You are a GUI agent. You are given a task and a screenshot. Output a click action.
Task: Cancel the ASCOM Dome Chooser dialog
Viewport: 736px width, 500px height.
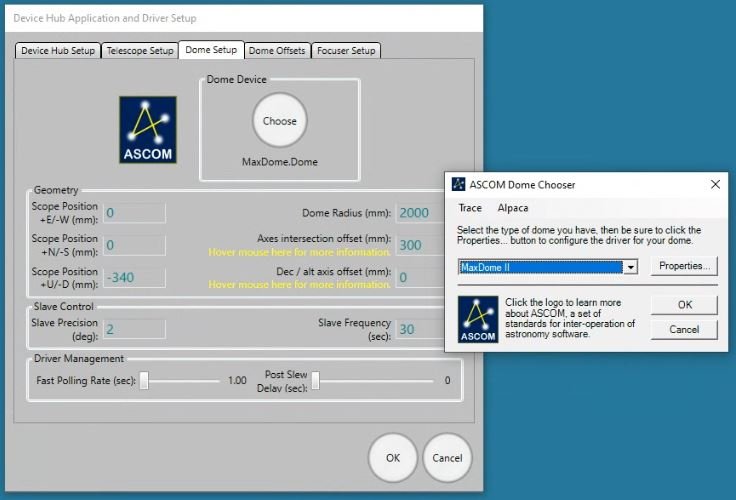[x=684, y=330]
